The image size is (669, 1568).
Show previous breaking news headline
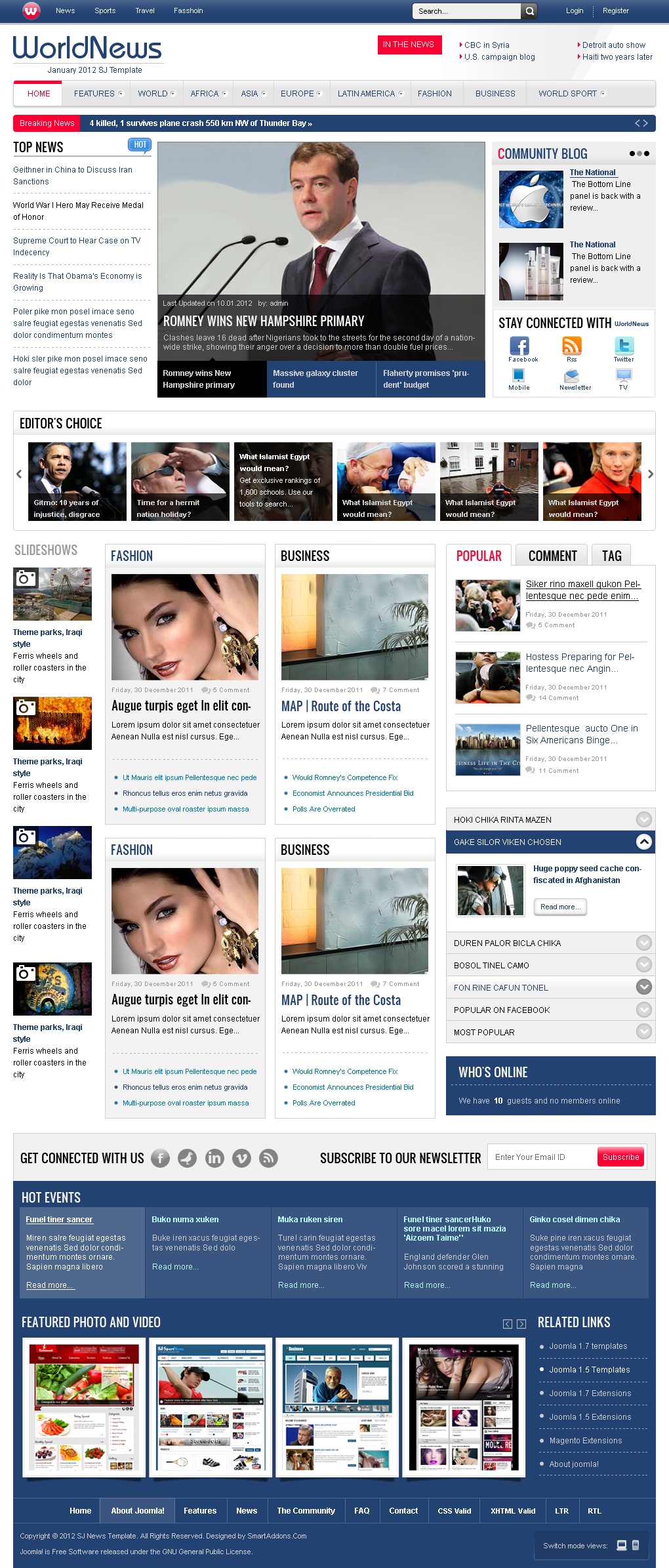click(637, 123)
